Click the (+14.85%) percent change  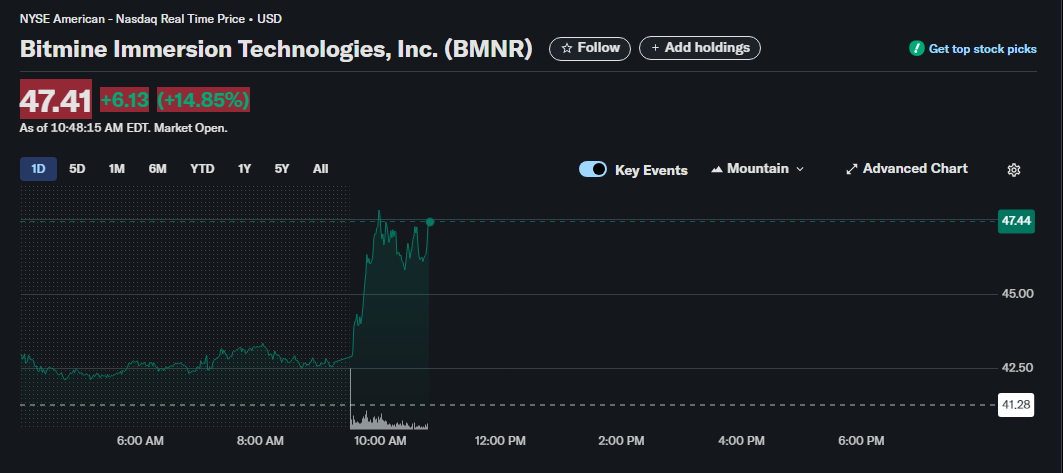203,100
